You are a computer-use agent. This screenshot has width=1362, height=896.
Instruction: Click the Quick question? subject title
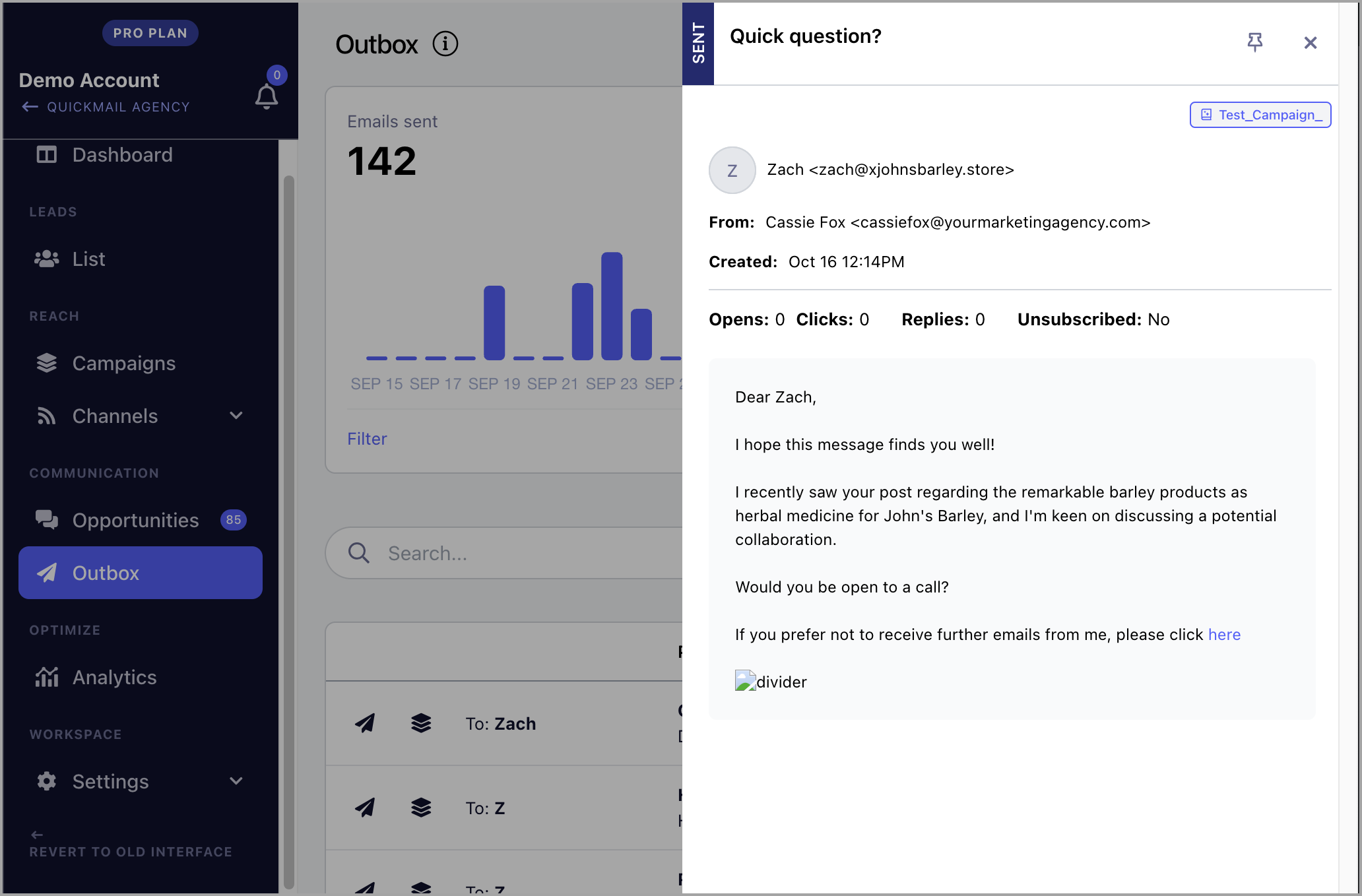click(x=806, y=36)
